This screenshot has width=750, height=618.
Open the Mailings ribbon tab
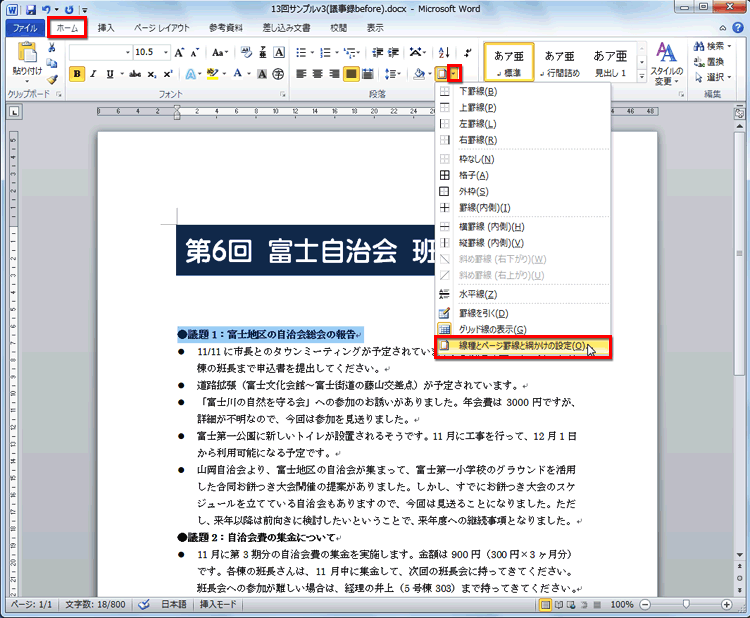coord(286,28)
